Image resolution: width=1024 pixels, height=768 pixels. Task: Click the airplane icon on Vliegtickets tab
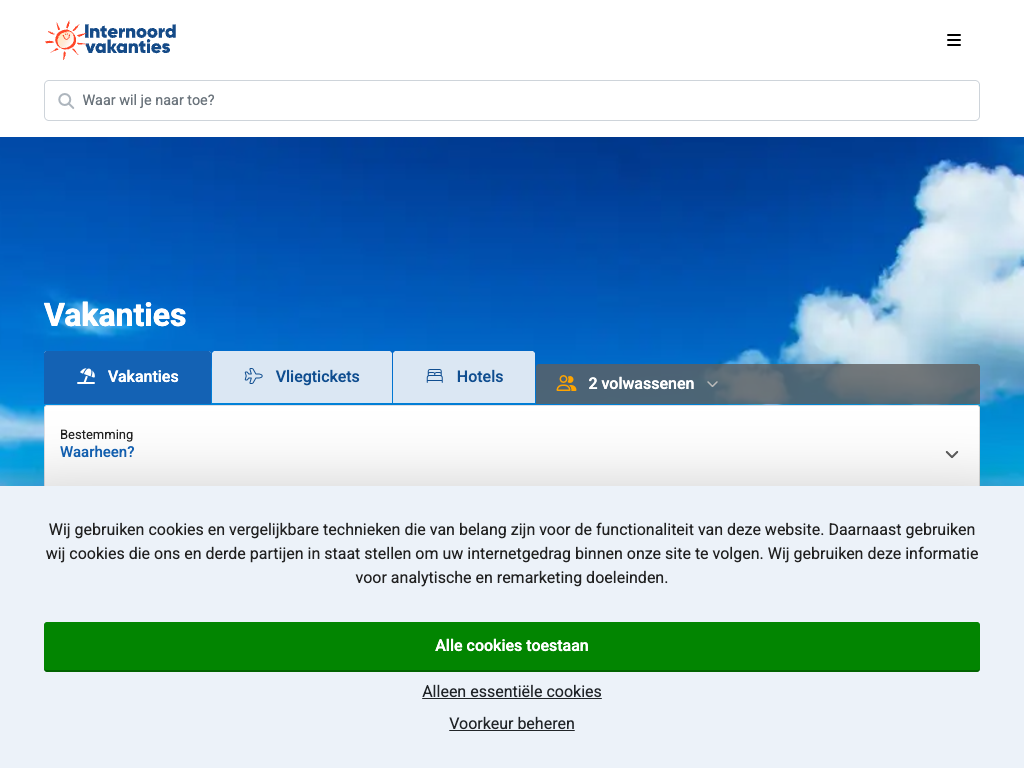pyautogui.click(x=254, y=377)
